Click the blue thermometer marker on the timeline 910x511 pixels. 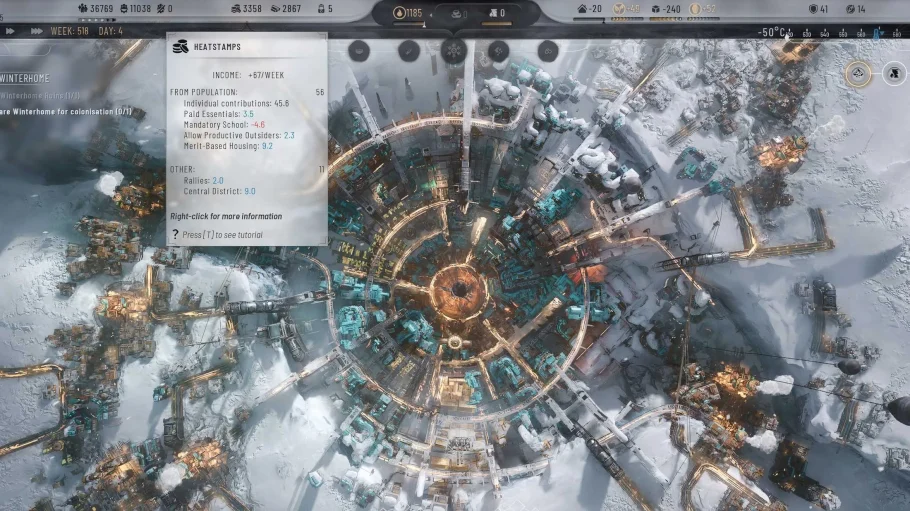point(878,33)
